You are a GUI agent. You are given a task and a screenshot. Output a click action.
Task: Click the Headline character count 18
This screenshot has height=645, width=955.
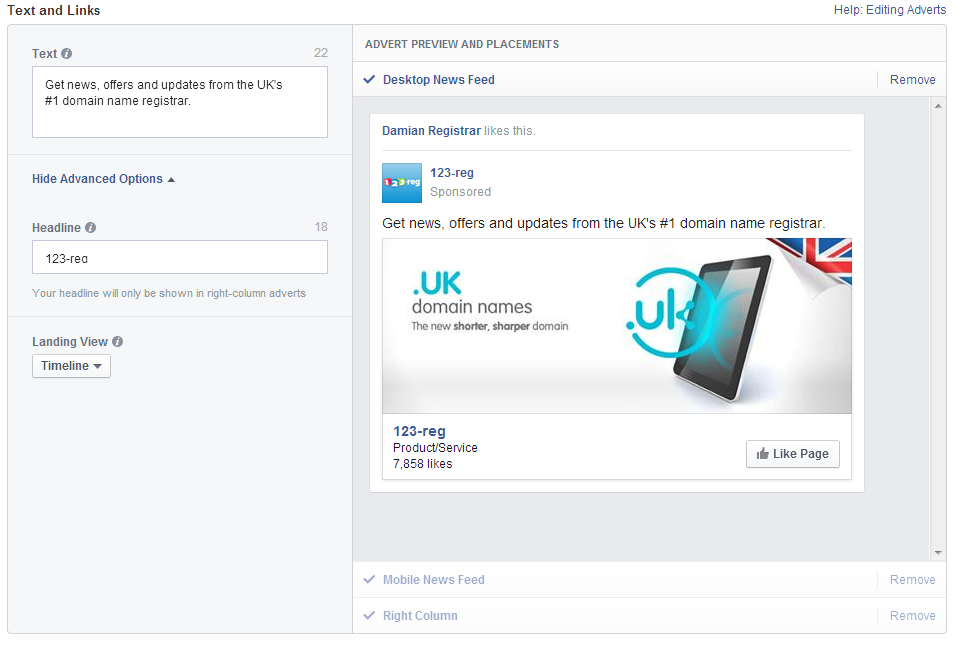tap(321, 227)
